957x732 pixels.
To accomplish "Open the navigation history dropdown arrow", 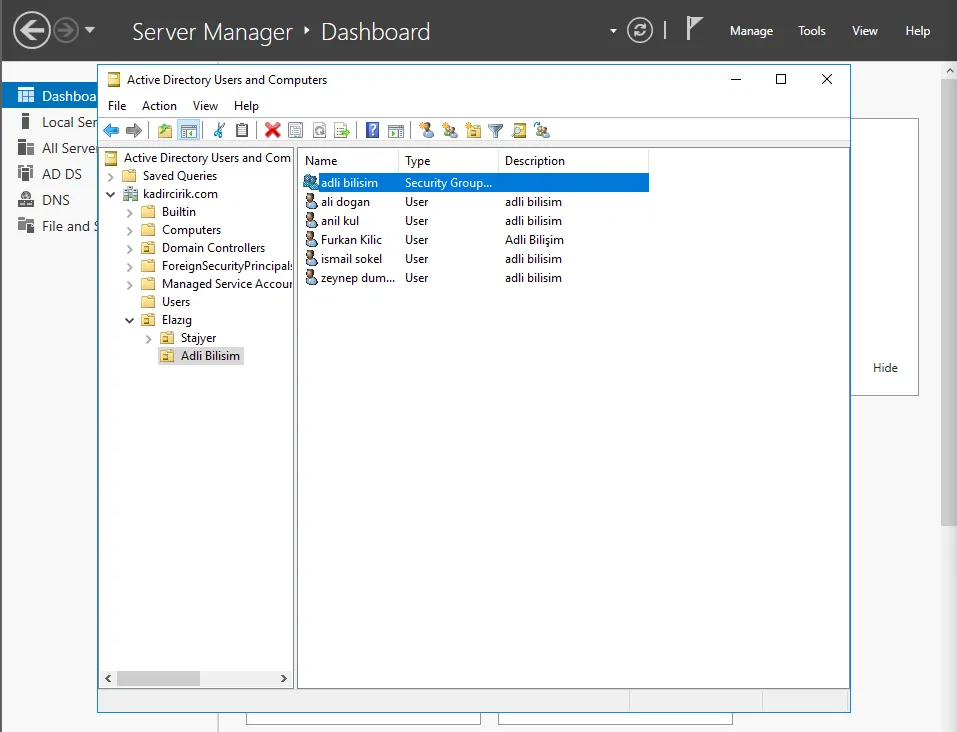I will [x=90, y=29].
